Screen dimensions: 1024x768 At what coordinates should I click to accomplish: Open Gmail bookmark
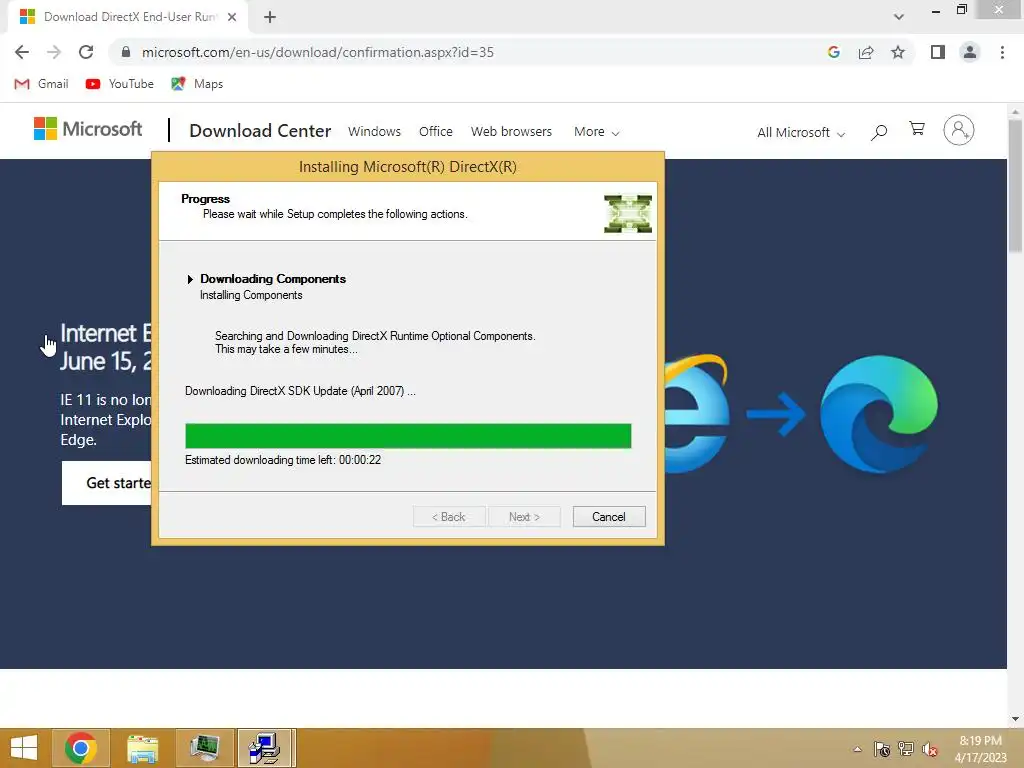[41, 84]
